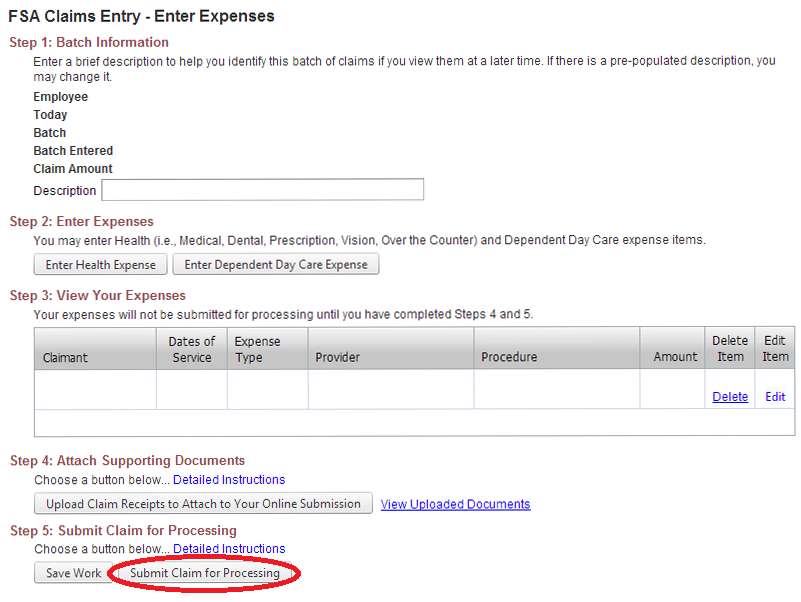This screenshot has width=801, height=602.
Task: Select the Claimant column header
Action: pyautogui.click(x=66, y=357)
